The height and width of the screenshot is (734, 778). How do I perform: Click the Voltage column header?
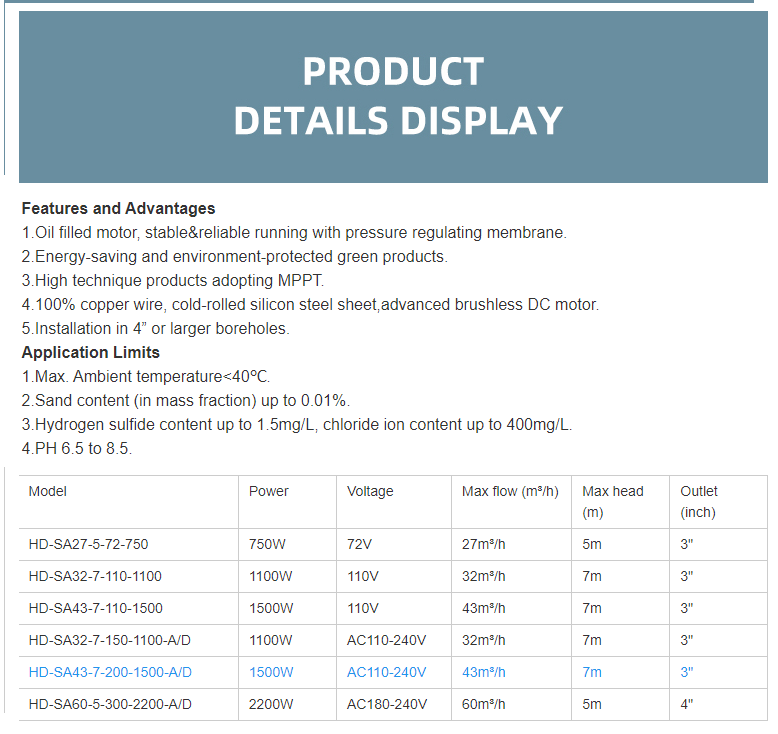point(370,491)
